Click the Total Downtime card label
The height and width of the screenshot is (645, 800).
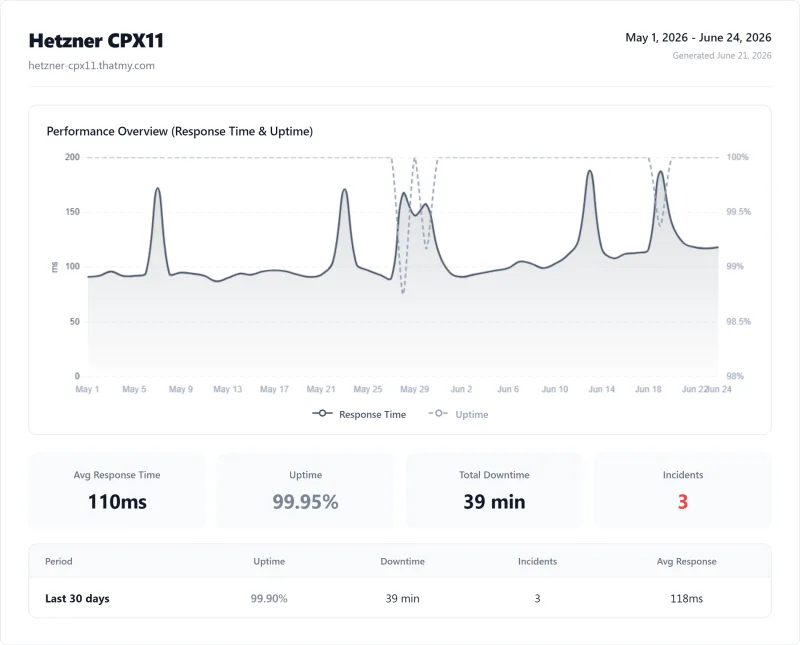[494, 475]
